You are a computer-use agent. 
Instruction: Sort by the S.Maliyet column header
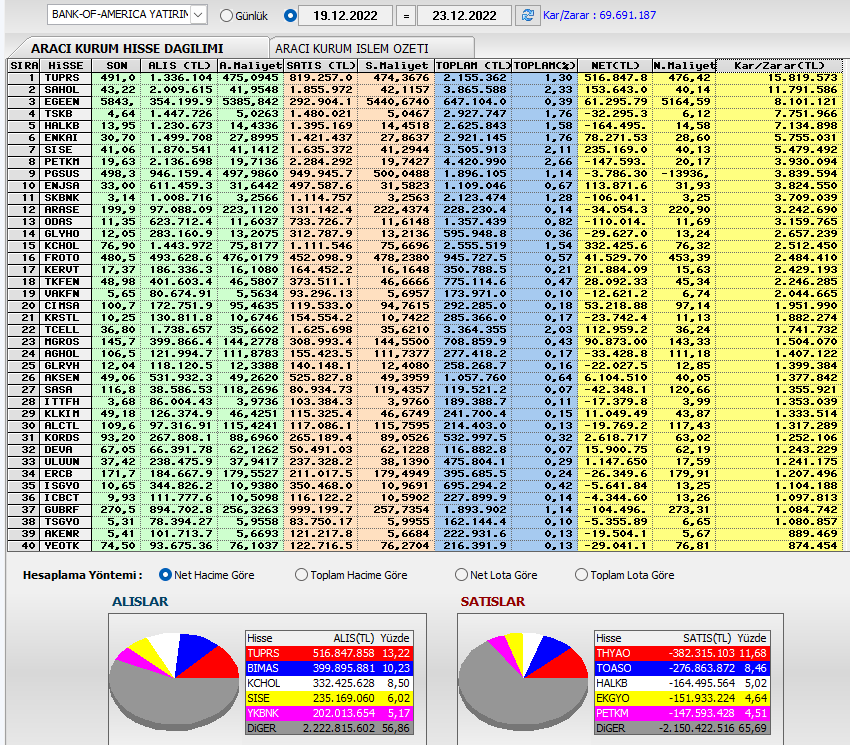tap(396, 66)
